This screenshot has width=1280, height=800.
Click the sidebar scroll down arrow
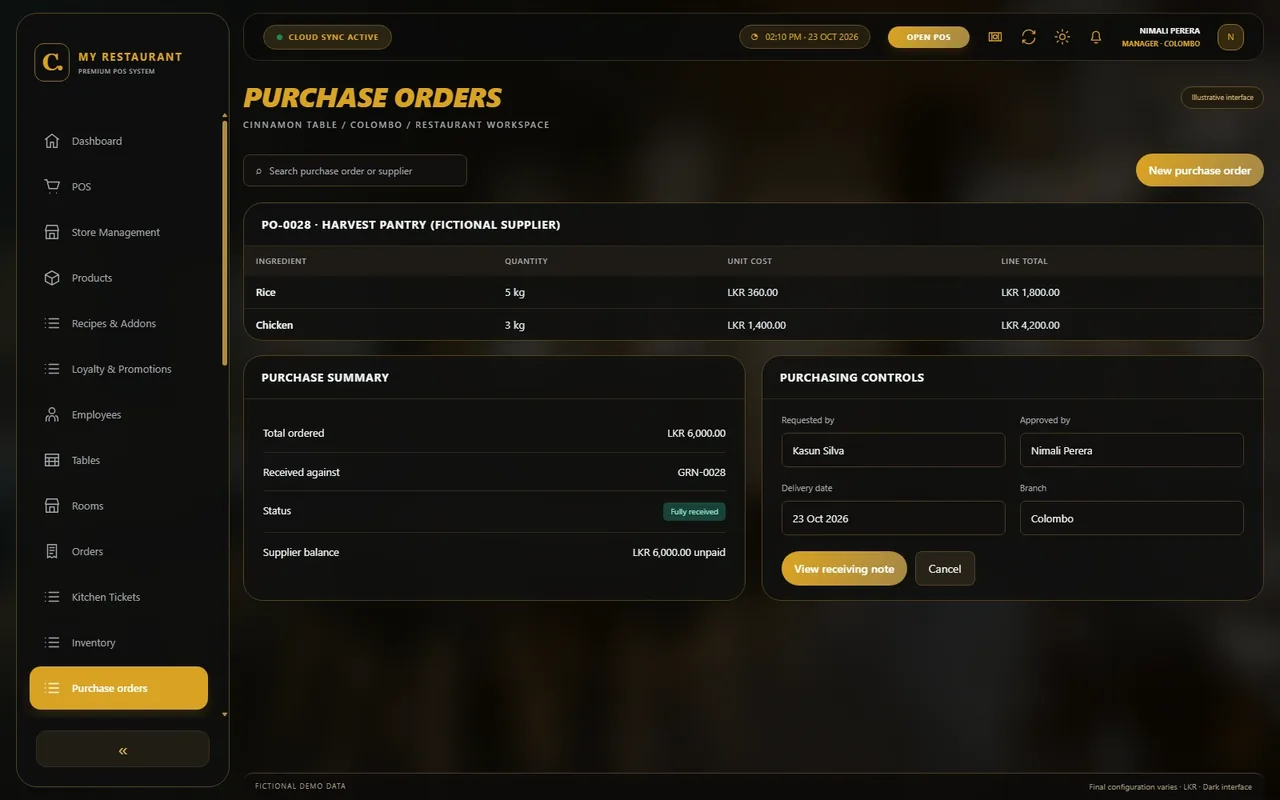[x=224, y=715]
